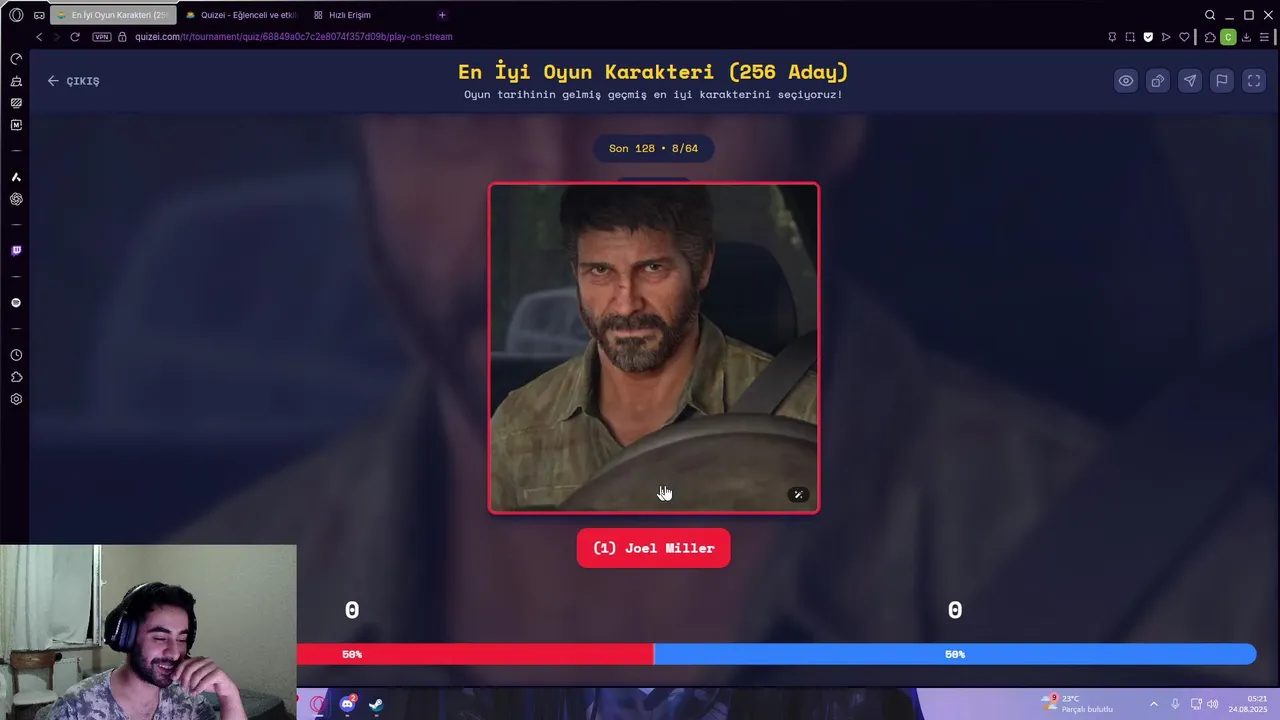The height and width of the screenshot is (720, 1280).
Task: Click the microphone tray icon
Action: (x=1175, y=704)
